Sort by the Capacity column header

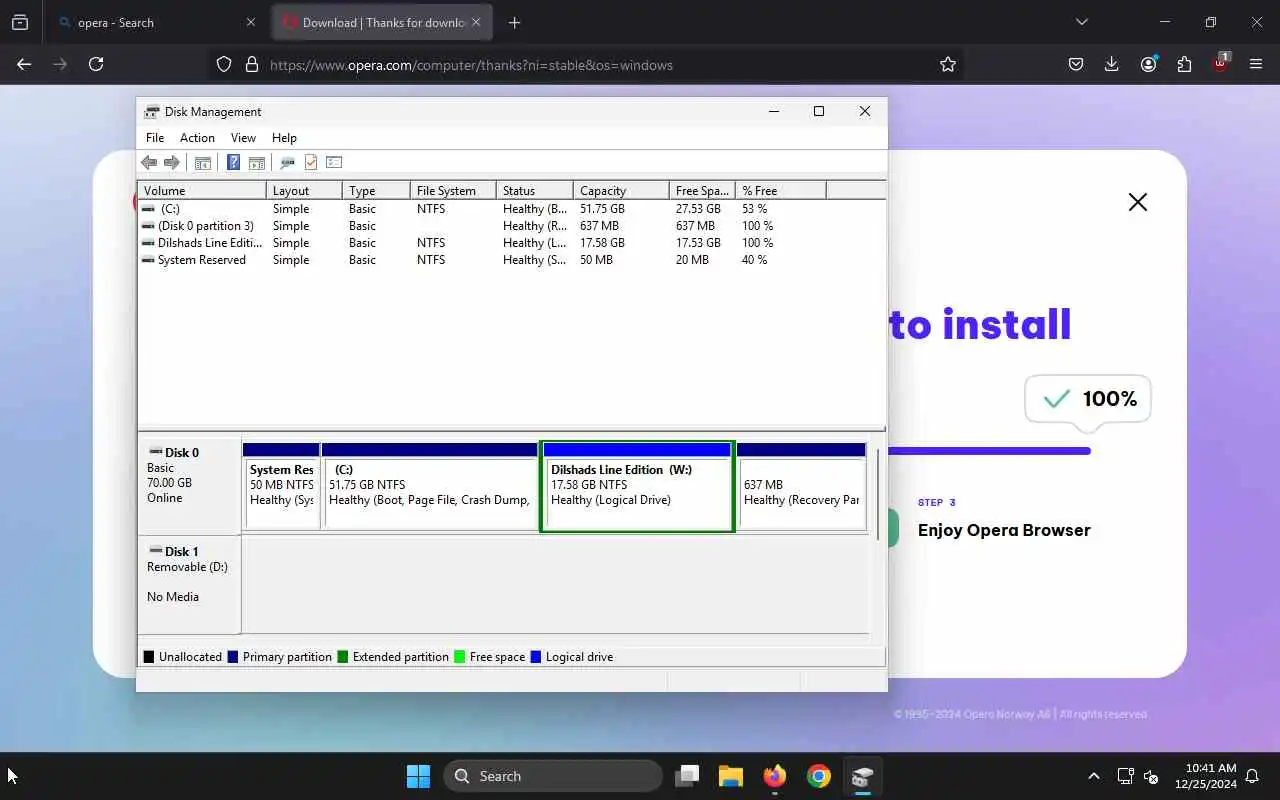click(621, 190)
